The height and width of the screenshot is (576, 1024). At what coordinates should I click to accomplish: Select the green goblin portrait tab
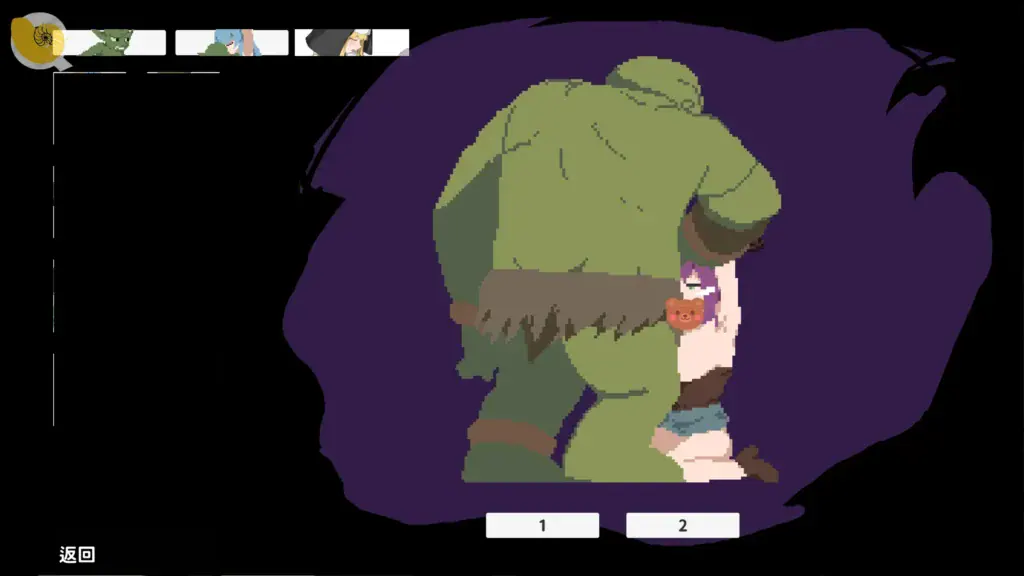click(109, 42)
